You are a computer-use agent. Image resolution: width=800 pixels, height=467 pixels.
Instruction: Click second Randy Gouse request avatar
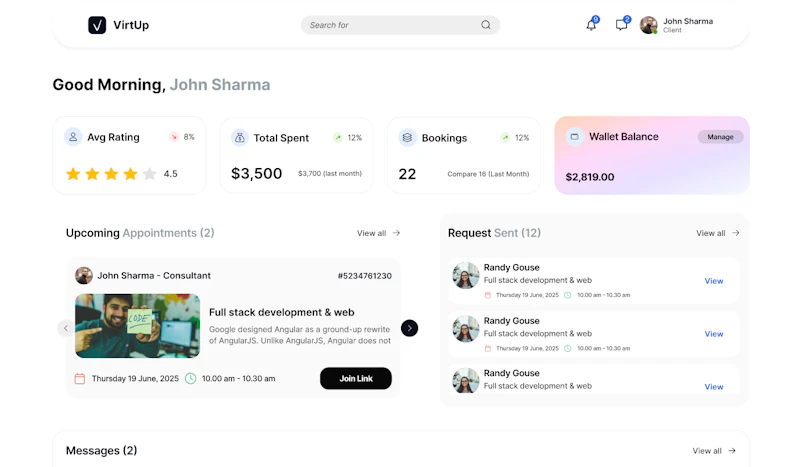(x=465, y=329)
